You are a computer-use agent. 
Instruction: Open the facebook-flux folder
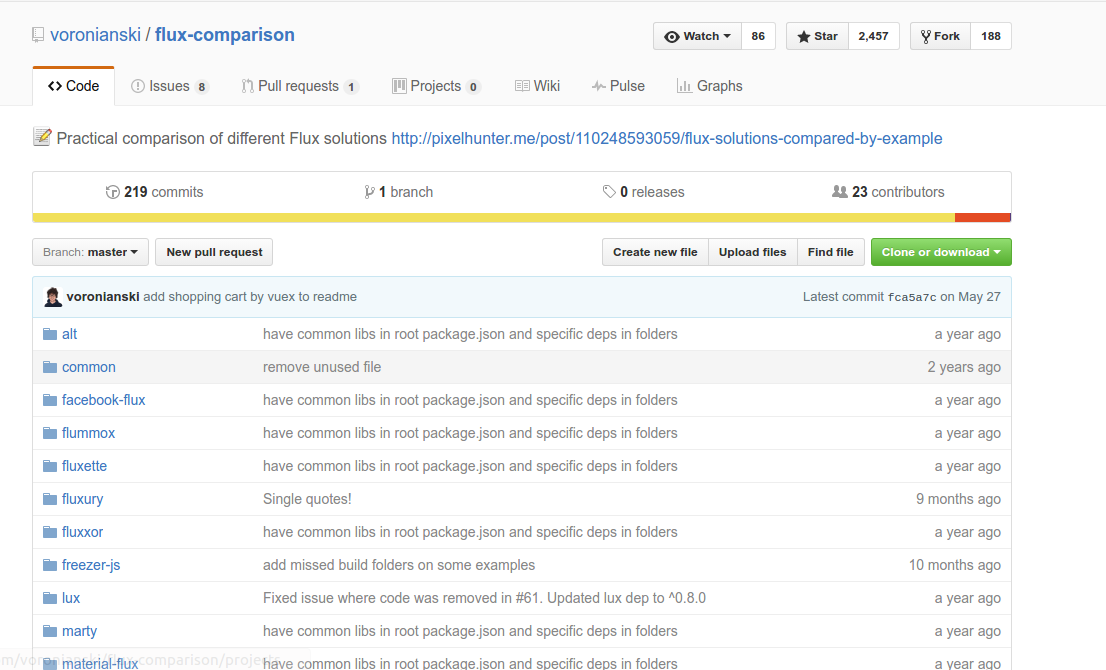tap(104, 401)
